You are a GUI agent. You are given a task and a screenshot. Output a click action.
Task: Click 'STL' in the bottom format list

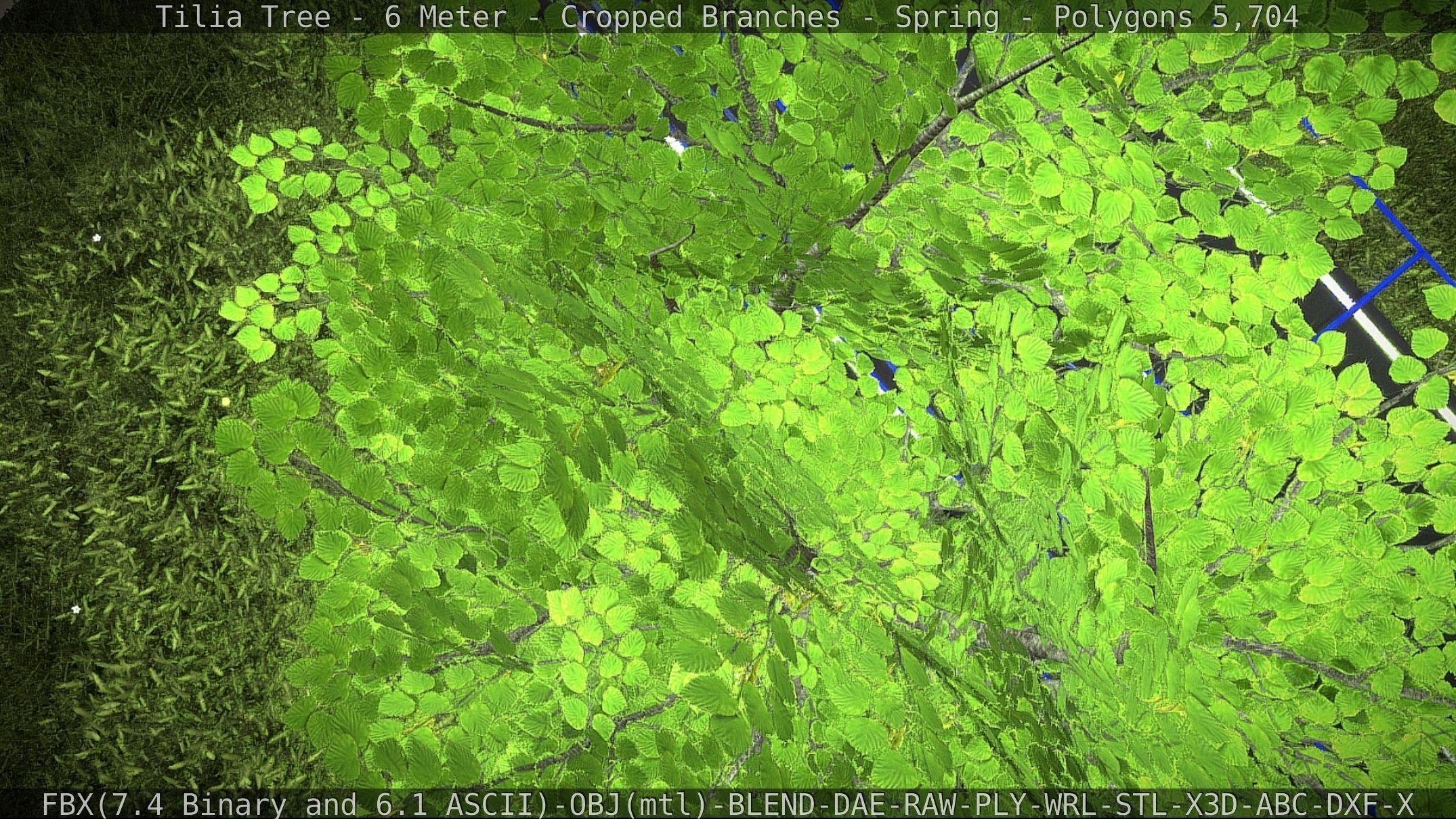point(1141,805)
